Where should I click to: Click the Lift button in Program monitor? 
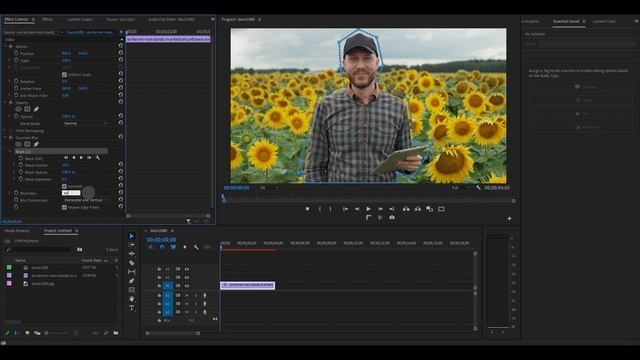[406, 209]
